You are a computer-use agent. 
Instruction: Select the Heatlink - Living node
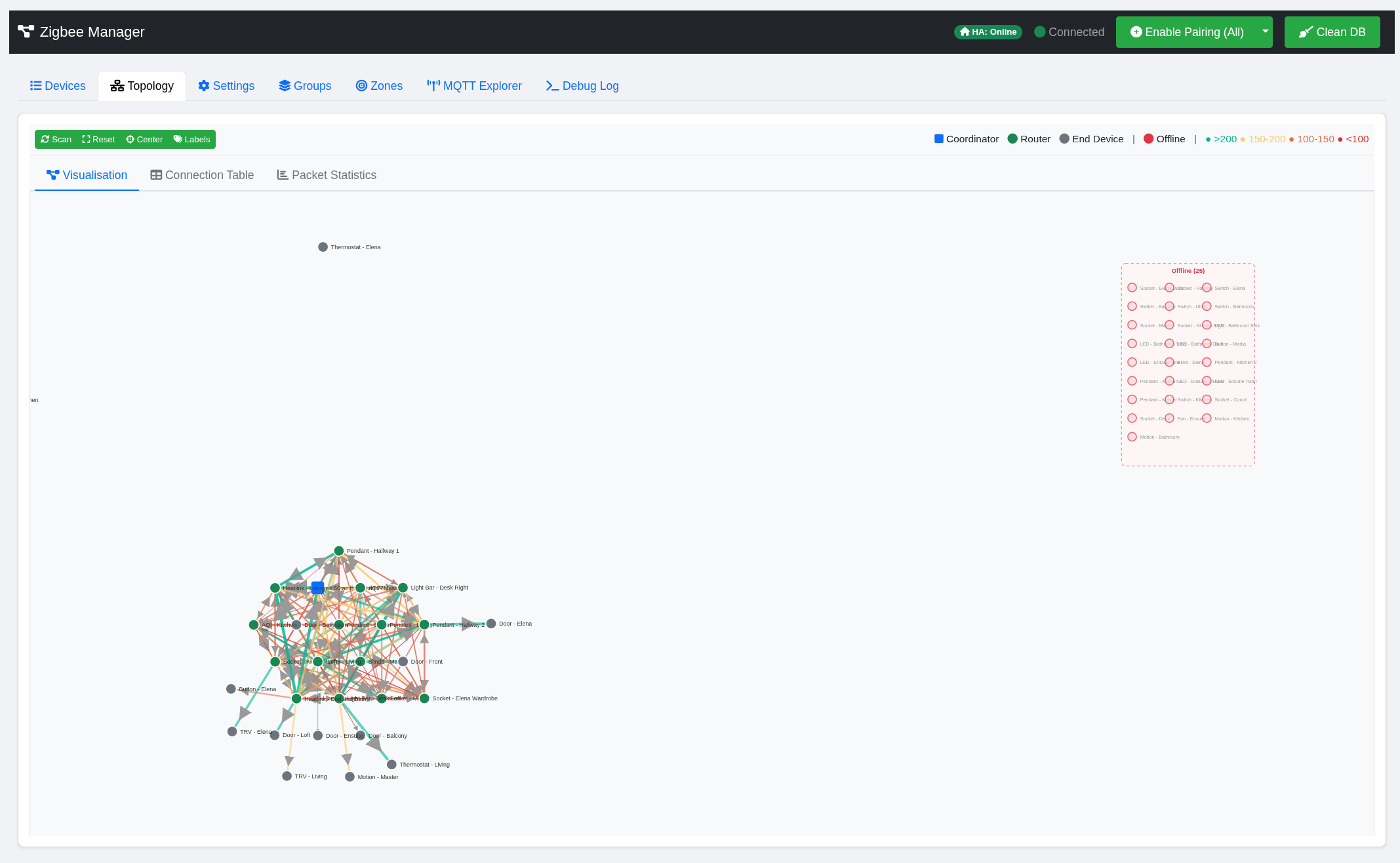pyautogui.click(x=275, y=588)
